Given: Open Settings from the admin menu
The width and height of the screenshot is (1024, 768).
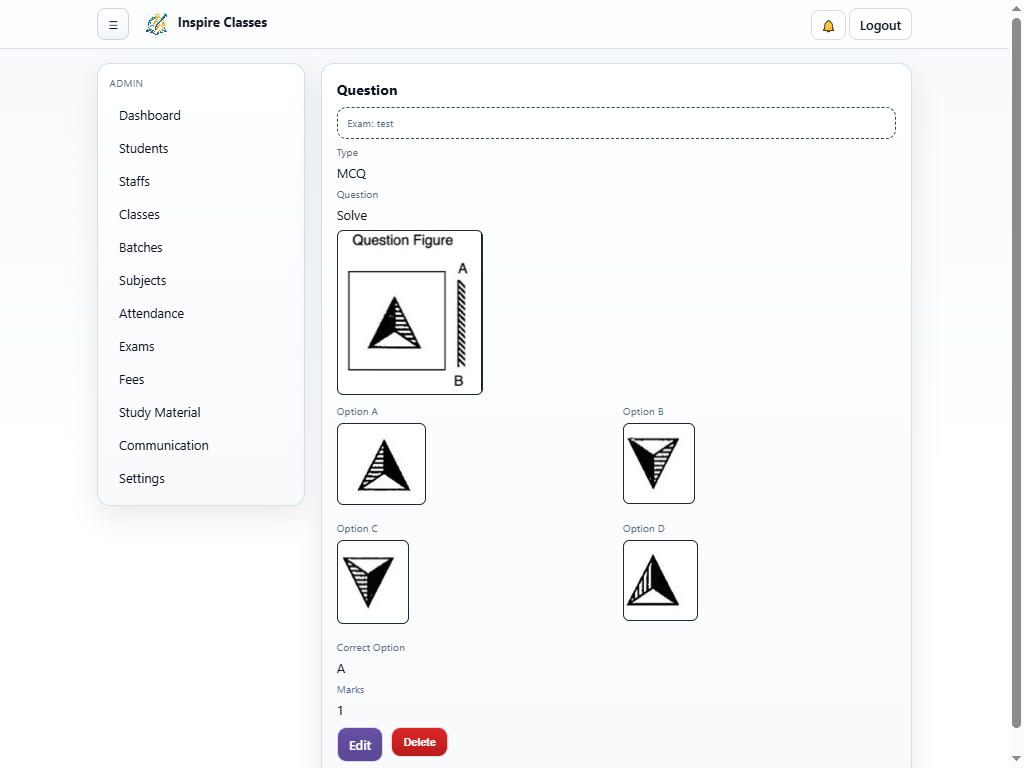Looking at the screenshot, I should (x=142, y=479).
